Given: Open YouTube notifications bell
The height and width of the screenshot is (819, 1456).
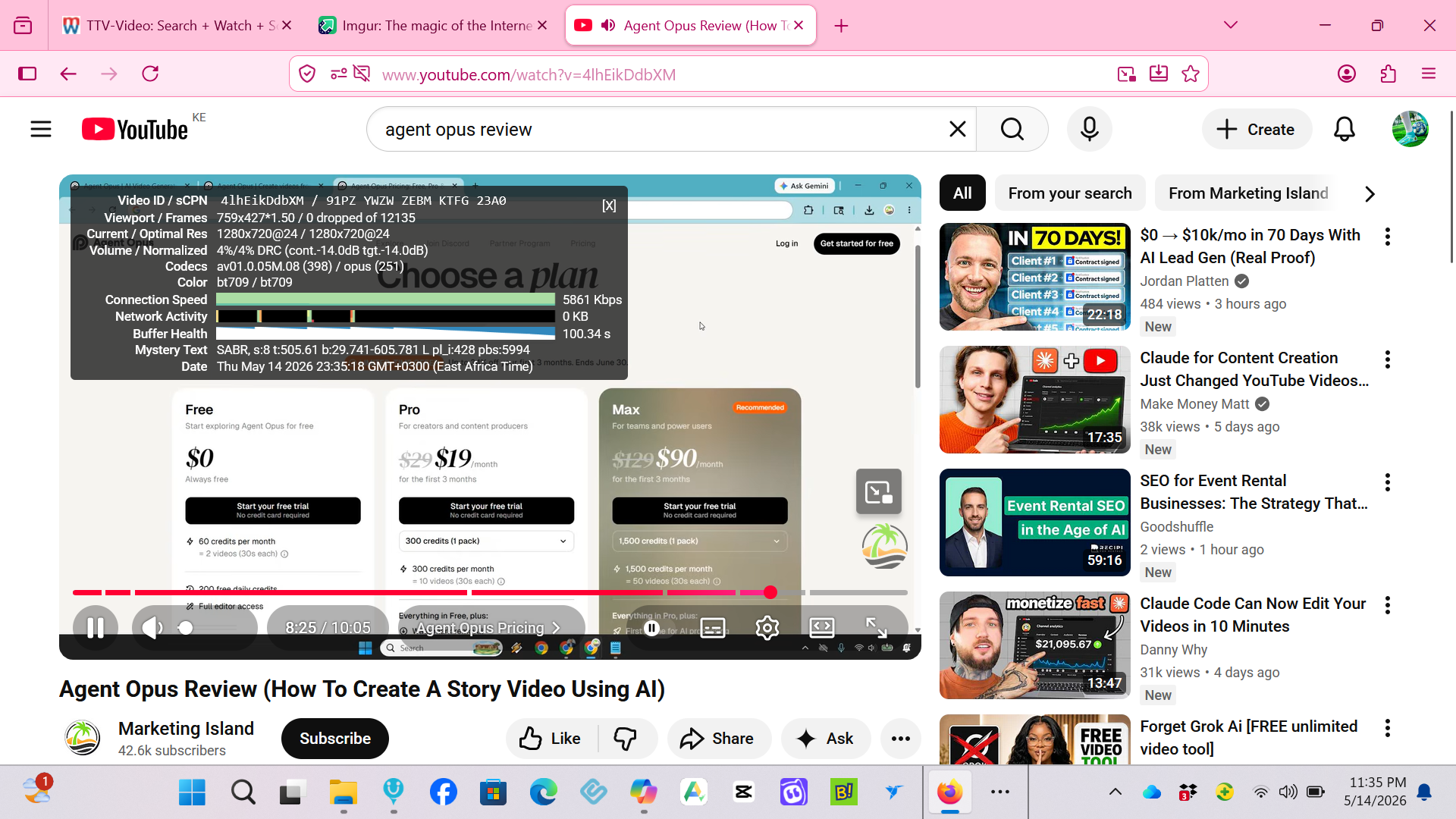Looking at the screenshot, I should tap(1345, 130).
